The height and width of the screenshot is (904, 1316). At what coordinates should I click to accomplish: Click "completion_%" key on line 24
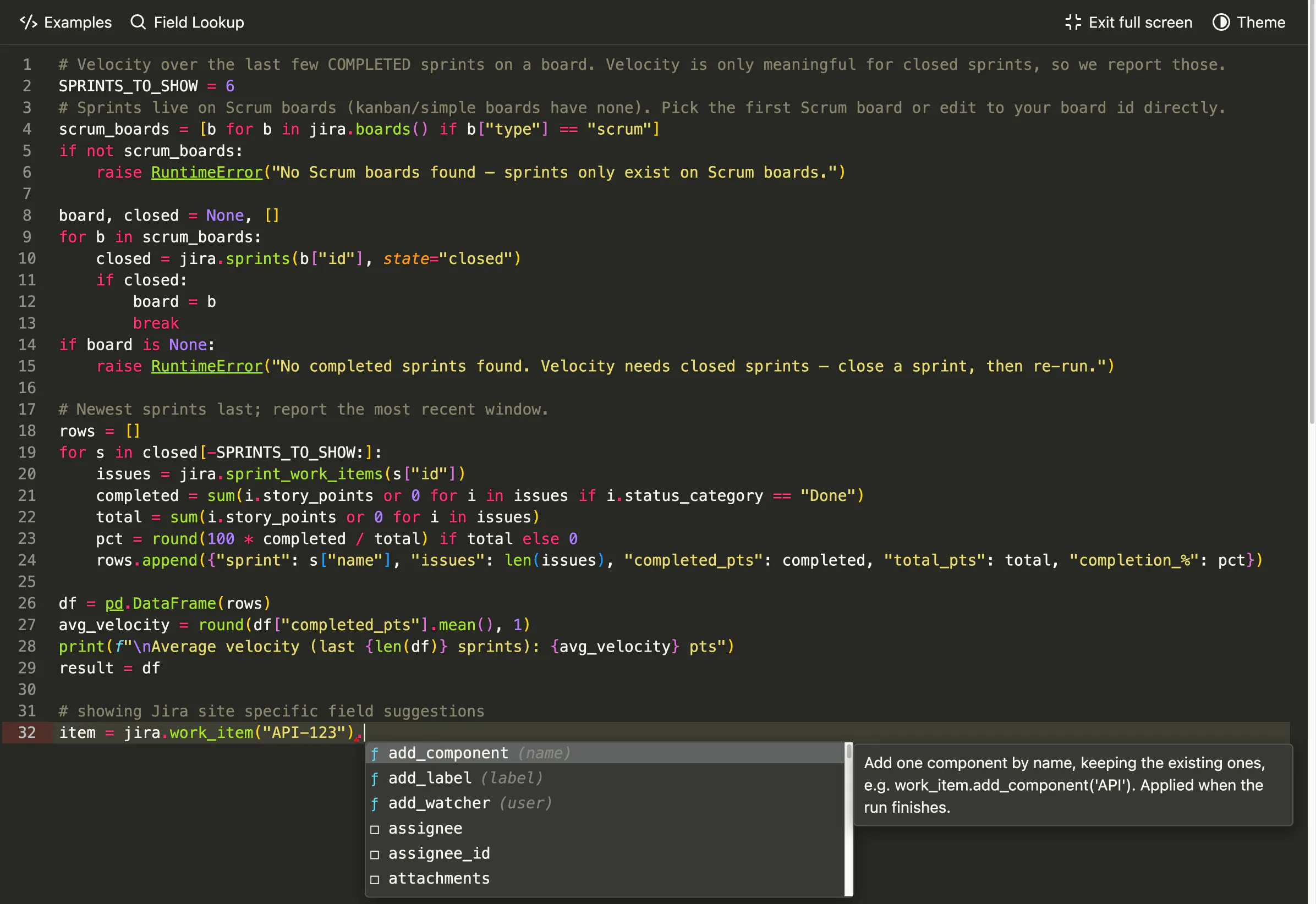1135,561
